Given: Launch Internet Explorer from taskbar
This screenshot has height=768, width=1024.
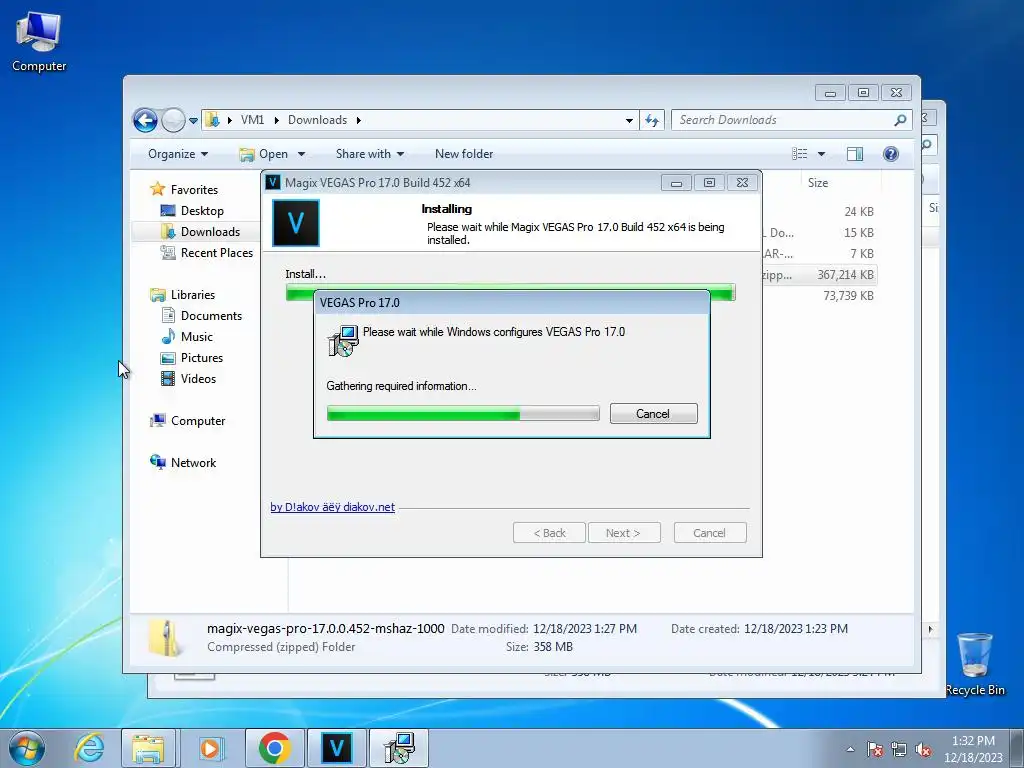Looking at the screenshot, I should [x=89, y=748].
